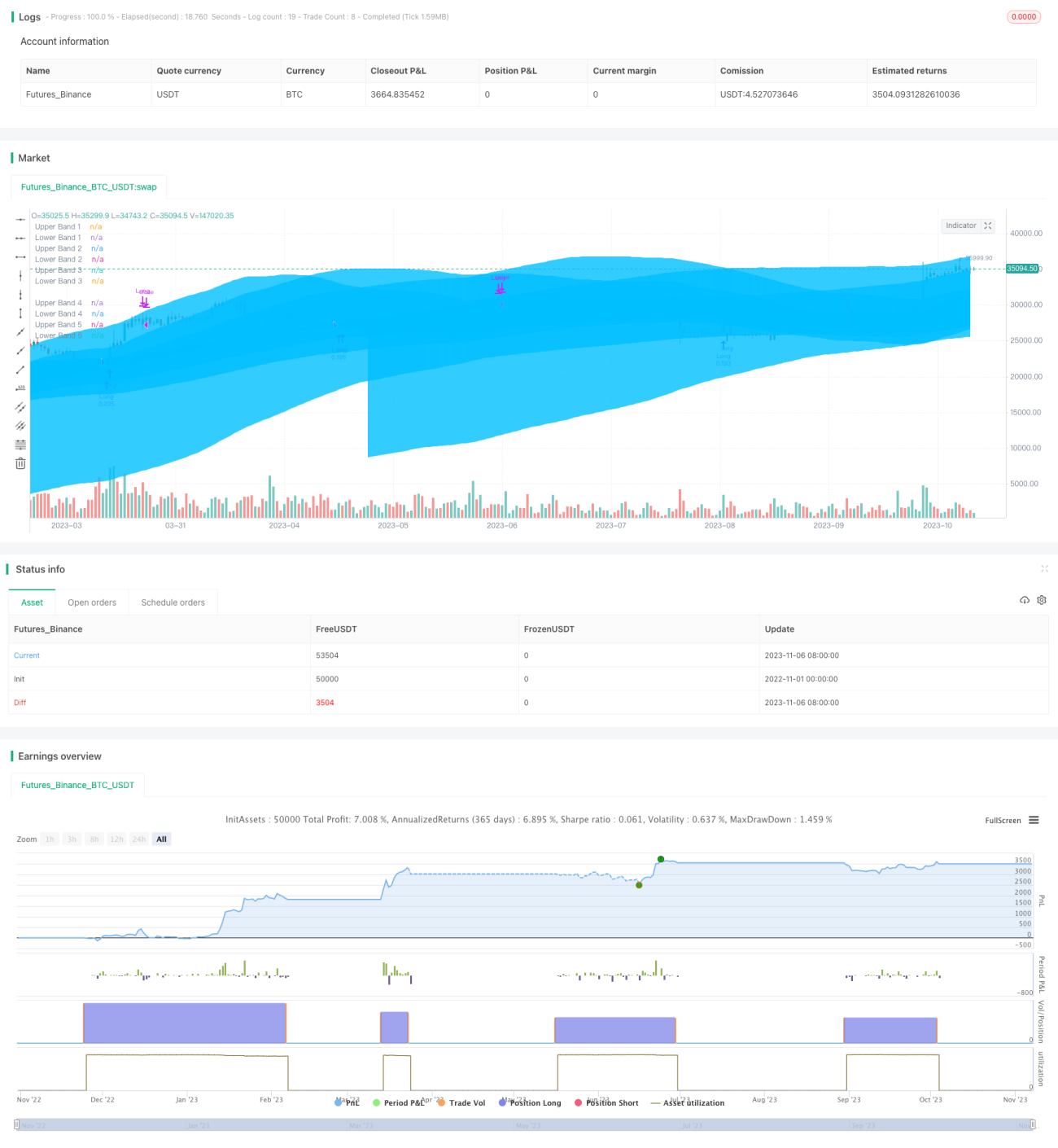
Task: Open the earnings chart in FullScreen
Action: (x=1003, y=820)
